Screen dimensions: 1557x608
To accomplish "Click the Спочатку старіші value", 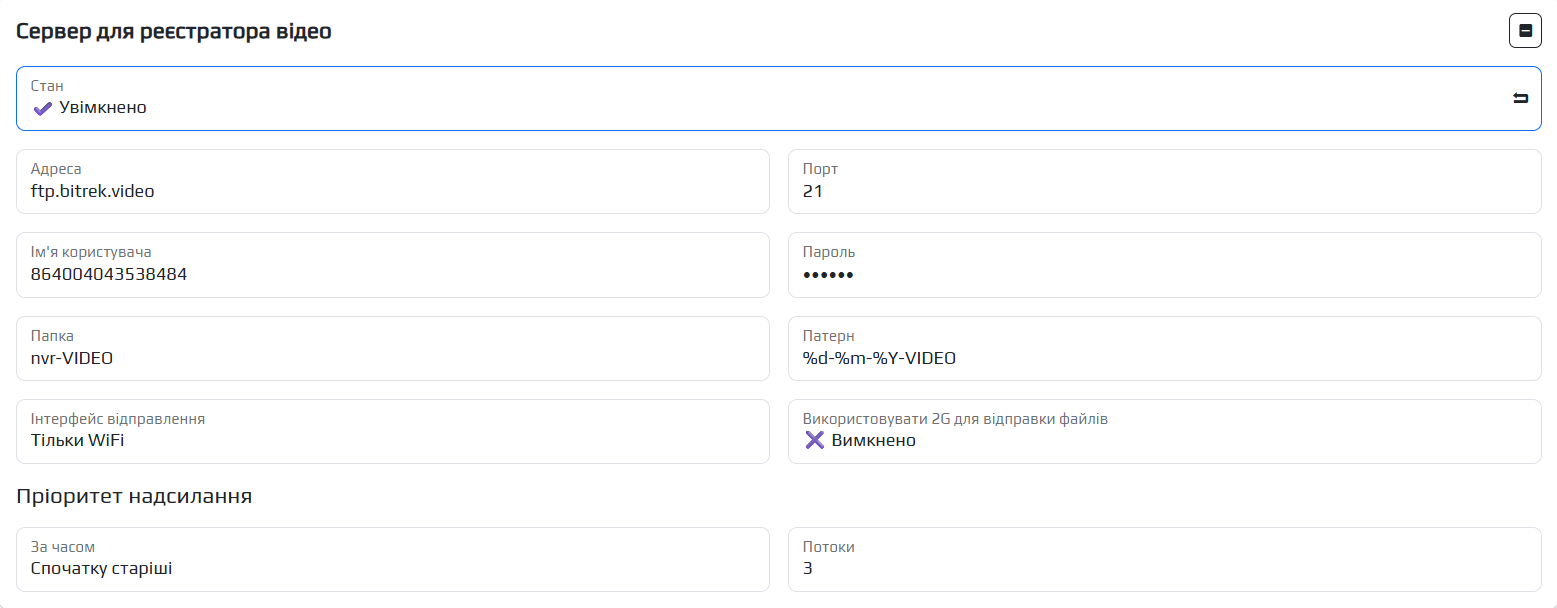I will point(101,569).
